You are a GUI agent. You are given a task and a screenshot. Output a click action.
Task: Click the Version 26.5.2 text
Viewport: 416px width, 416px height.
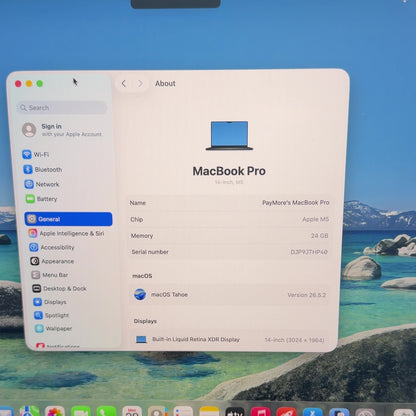click(307, 295)
